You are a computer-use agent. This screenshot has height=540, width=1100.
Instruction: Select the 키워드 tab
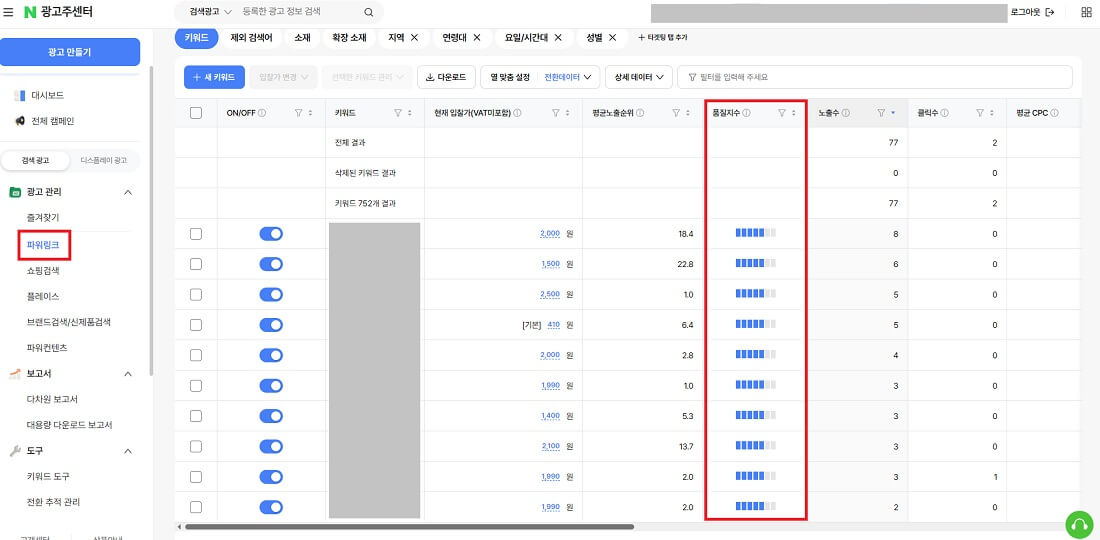pos(196,37)
